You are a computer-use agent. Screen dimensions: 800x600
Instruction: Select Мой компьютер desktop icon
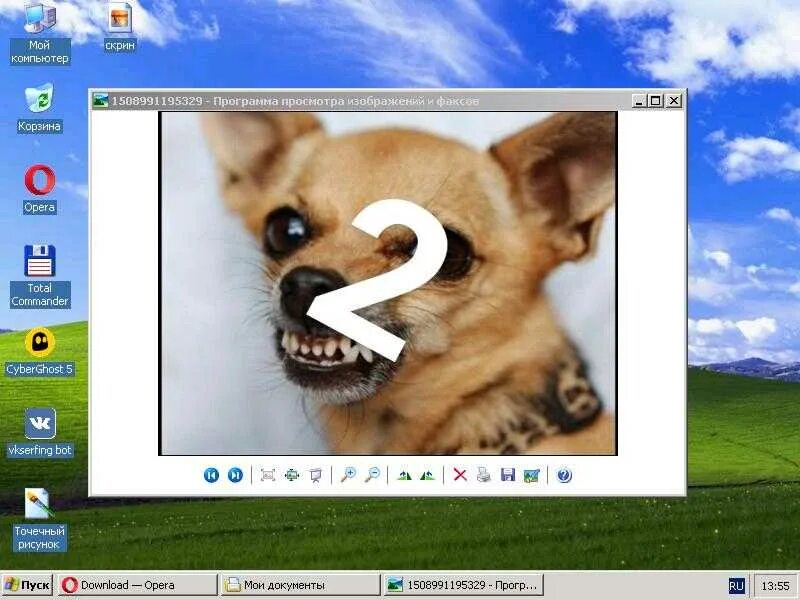[40, 33]
